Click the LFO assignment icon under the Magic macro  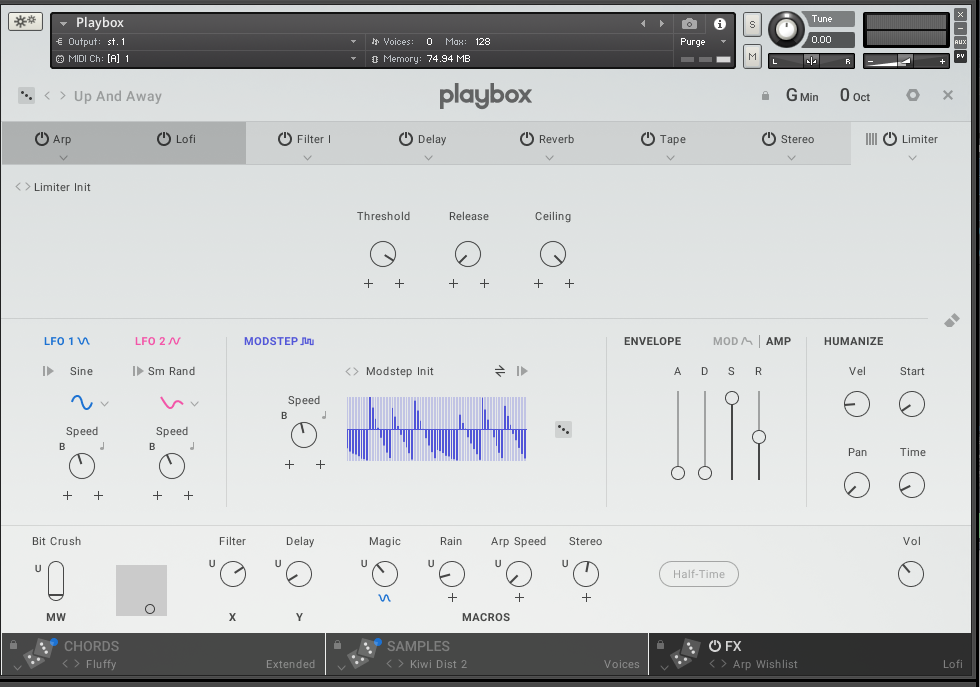click(384, 598)
